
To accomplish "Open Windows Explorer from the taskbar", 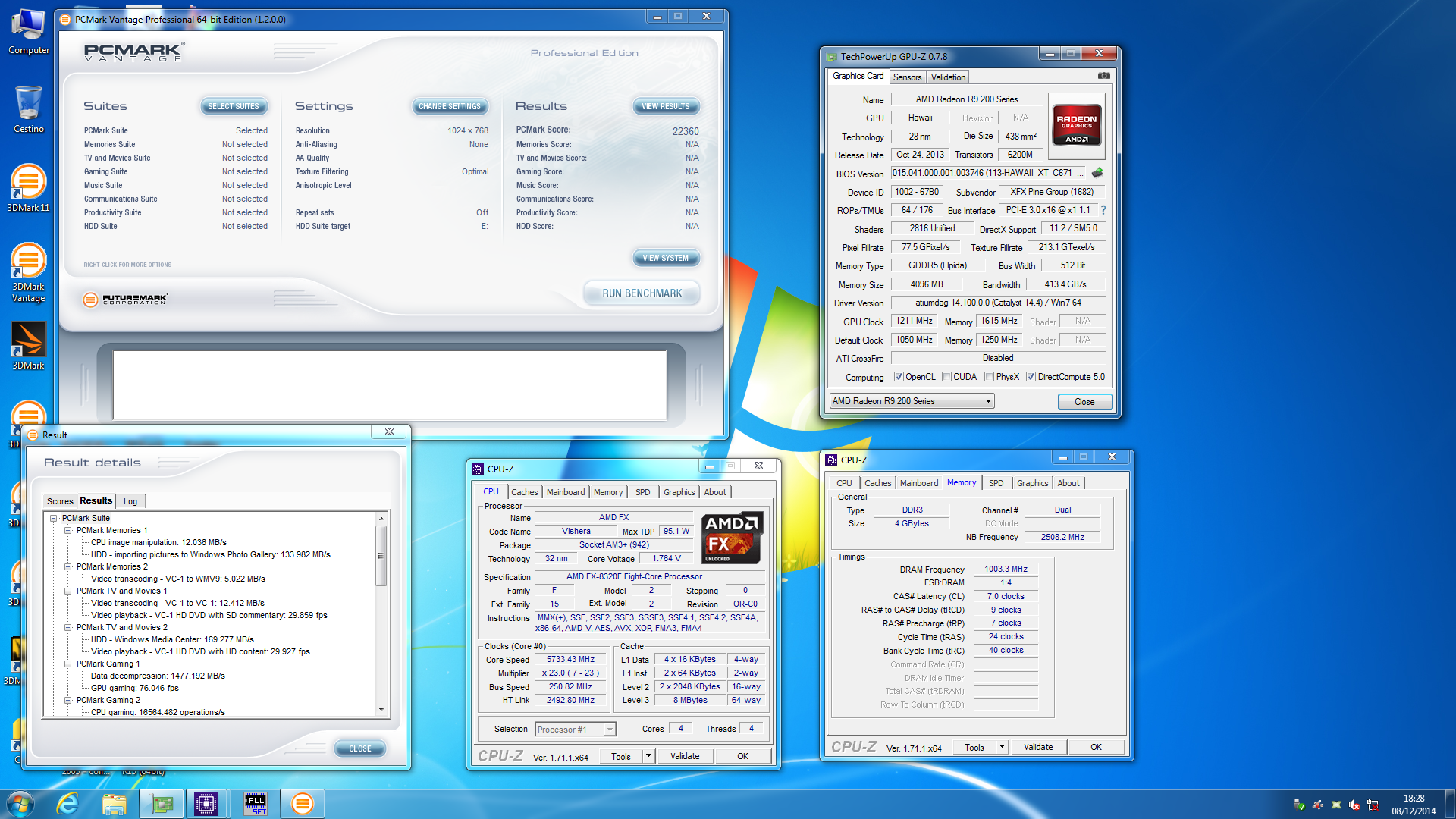I will pos(115,804).
